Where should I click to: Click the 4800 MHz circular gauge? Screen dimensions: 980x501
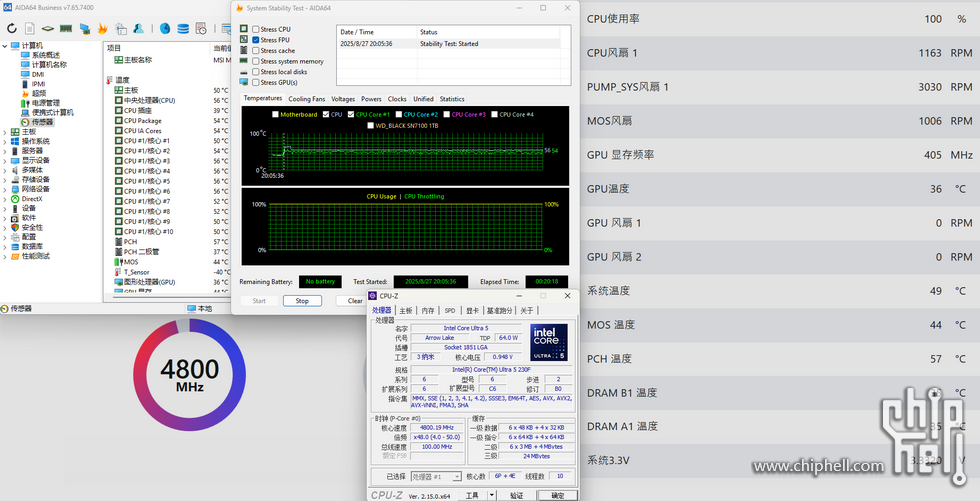(x=189, y=375)
